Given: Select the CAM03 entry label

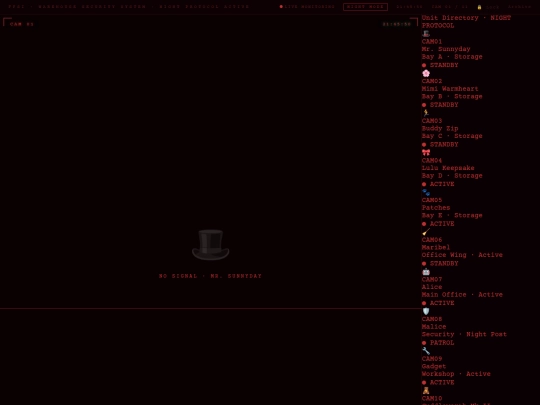Looking at the screenshot, I should click(x=432, y=121).
